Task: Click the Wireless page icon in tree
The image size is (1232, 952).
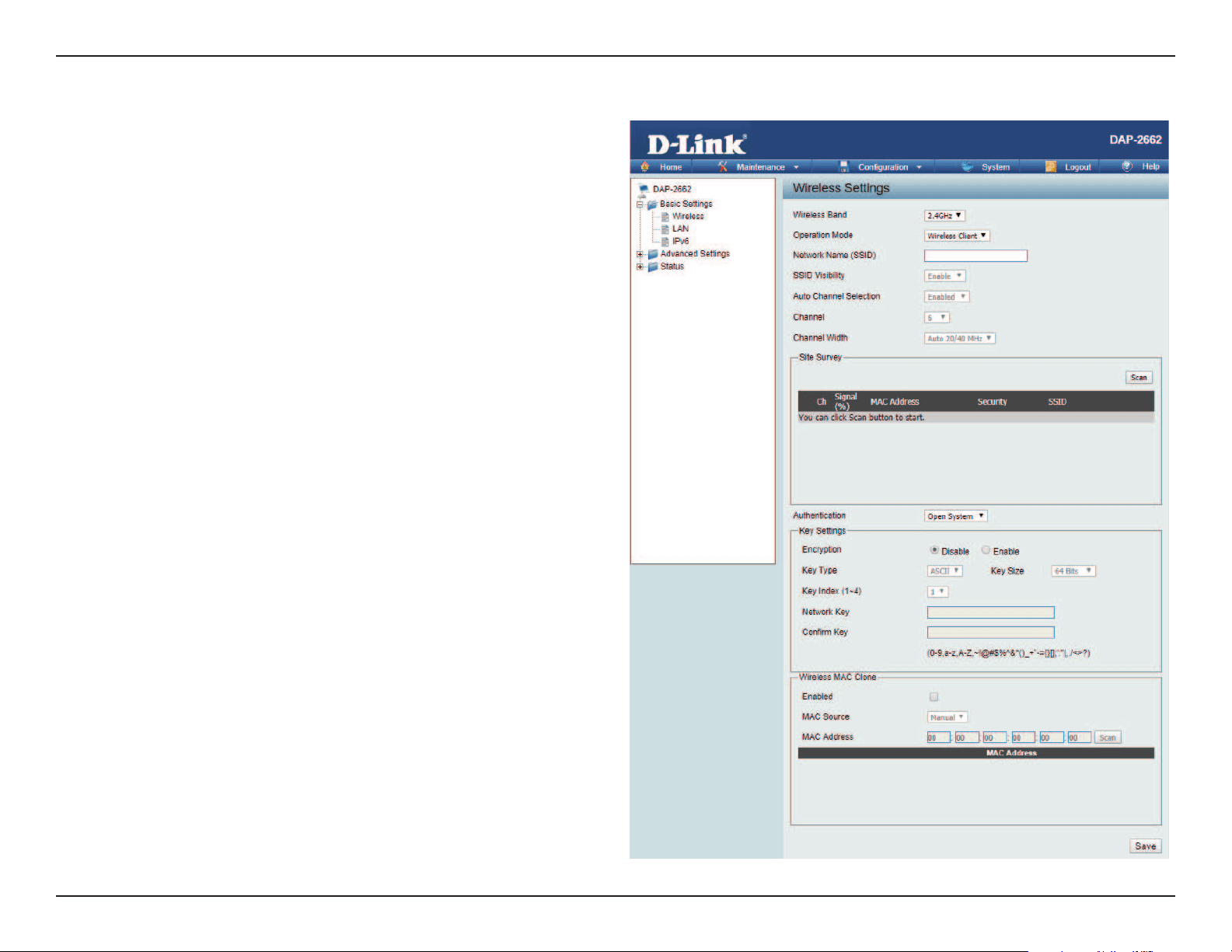Action: (665, 217)
